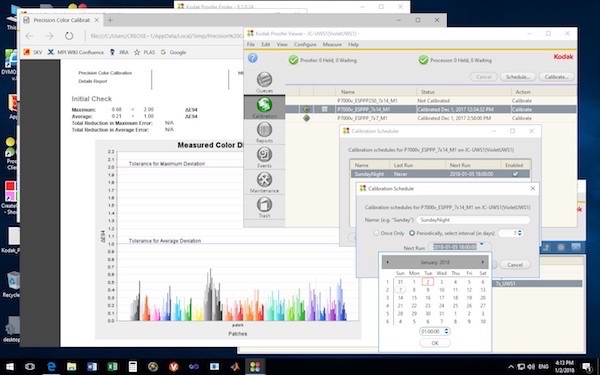This screenshot has width=600, height=375.
Task: Open the Maintenance tools icon
Action: (x=264, y=182)
